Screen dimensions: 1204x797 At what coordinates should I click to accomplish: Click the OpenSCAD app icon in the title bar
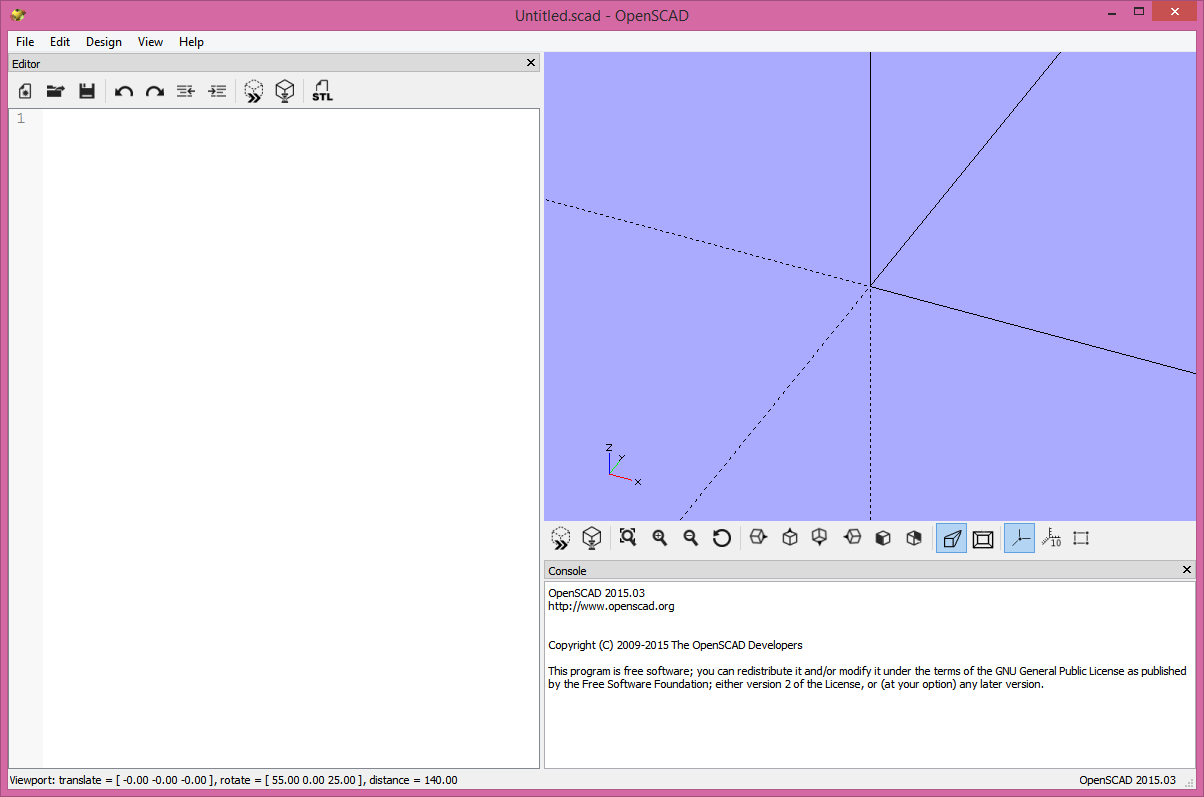pyautogui.click(x=18, y=15)
